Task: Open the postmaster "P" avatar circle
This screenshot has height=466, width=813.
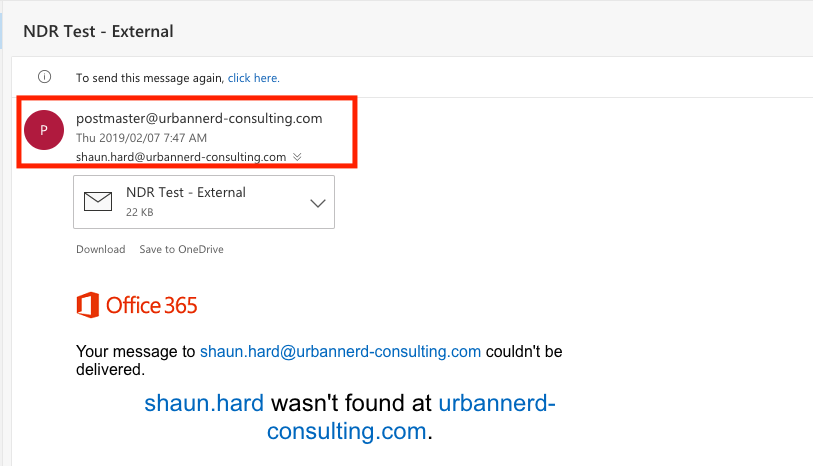Action: tap(44, 131)
